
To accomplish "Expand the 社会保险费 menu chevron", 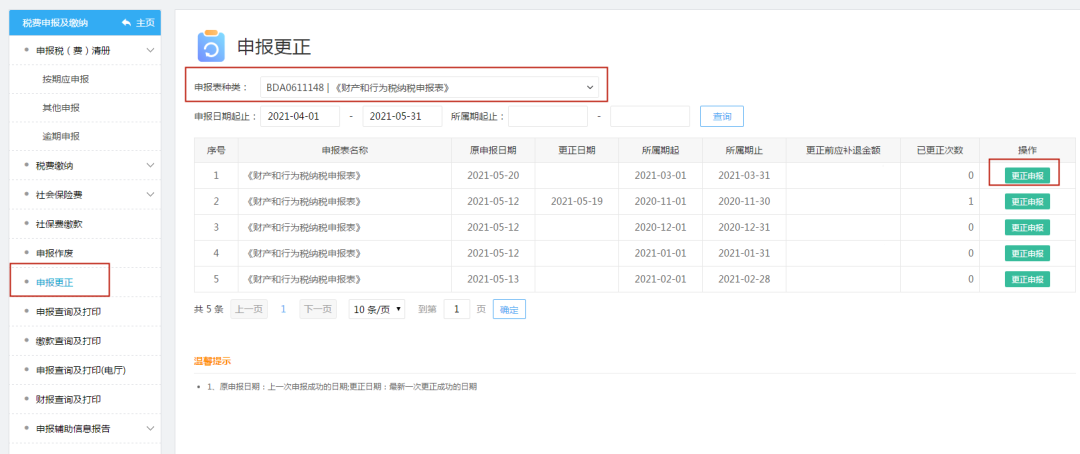I will (150, 195).
